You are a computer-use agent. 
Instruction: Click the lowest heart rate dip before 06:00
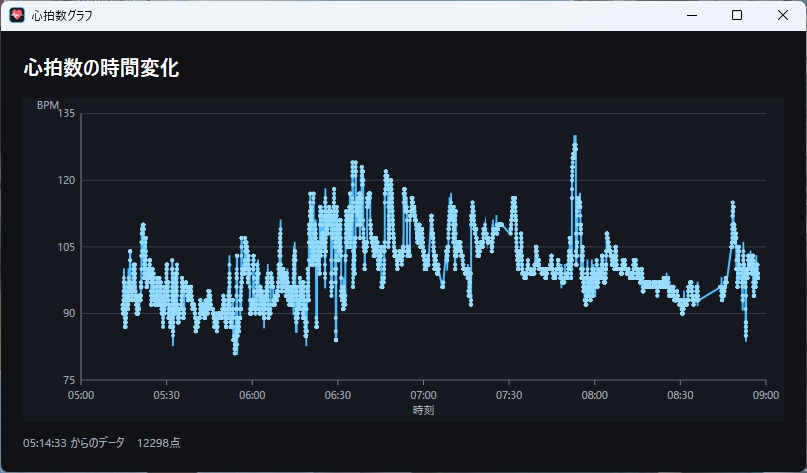(235, 353)
